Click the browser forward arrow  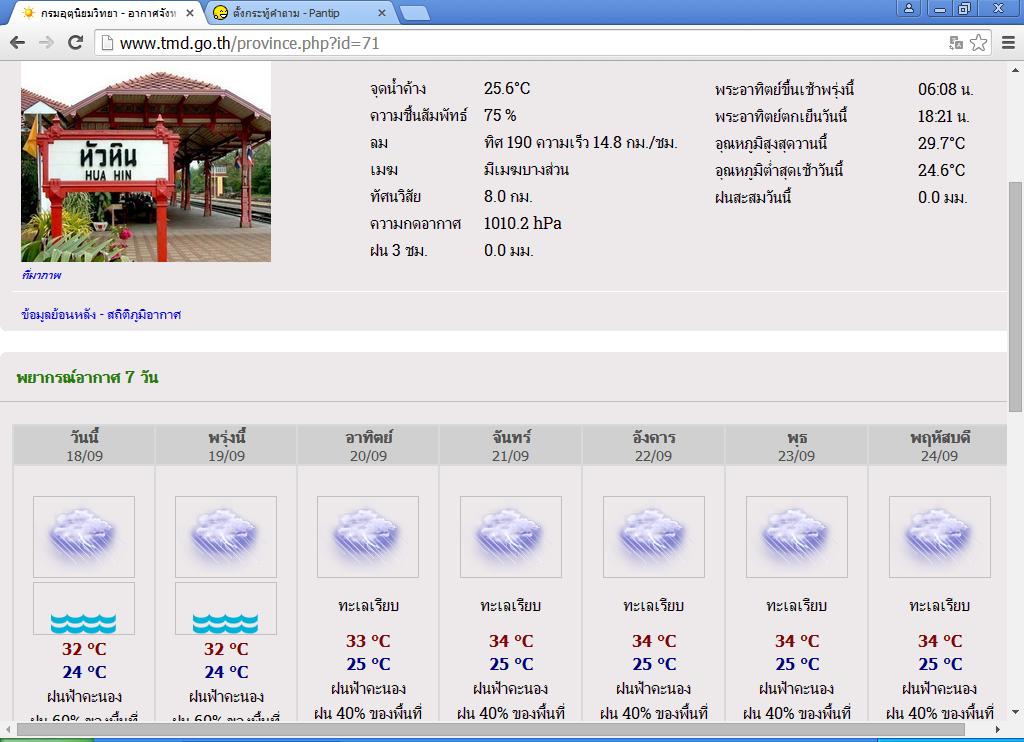46,43
